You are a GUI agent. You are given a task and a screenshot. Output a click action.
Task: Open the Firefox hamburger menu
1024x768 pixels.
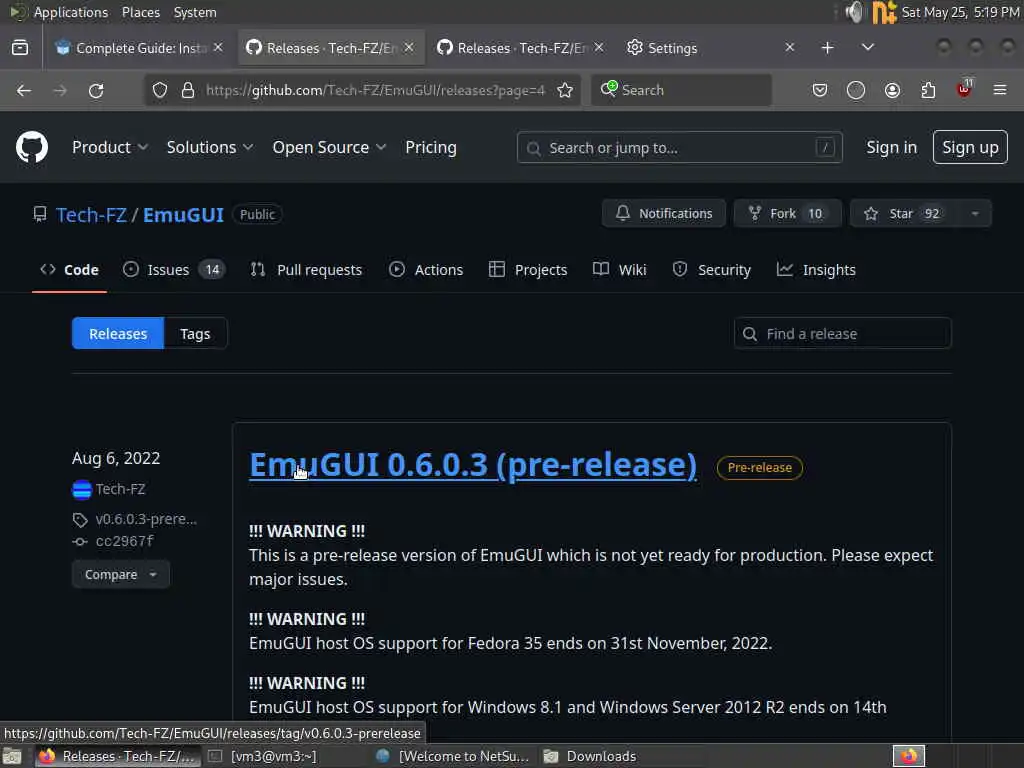(1000, 90)
